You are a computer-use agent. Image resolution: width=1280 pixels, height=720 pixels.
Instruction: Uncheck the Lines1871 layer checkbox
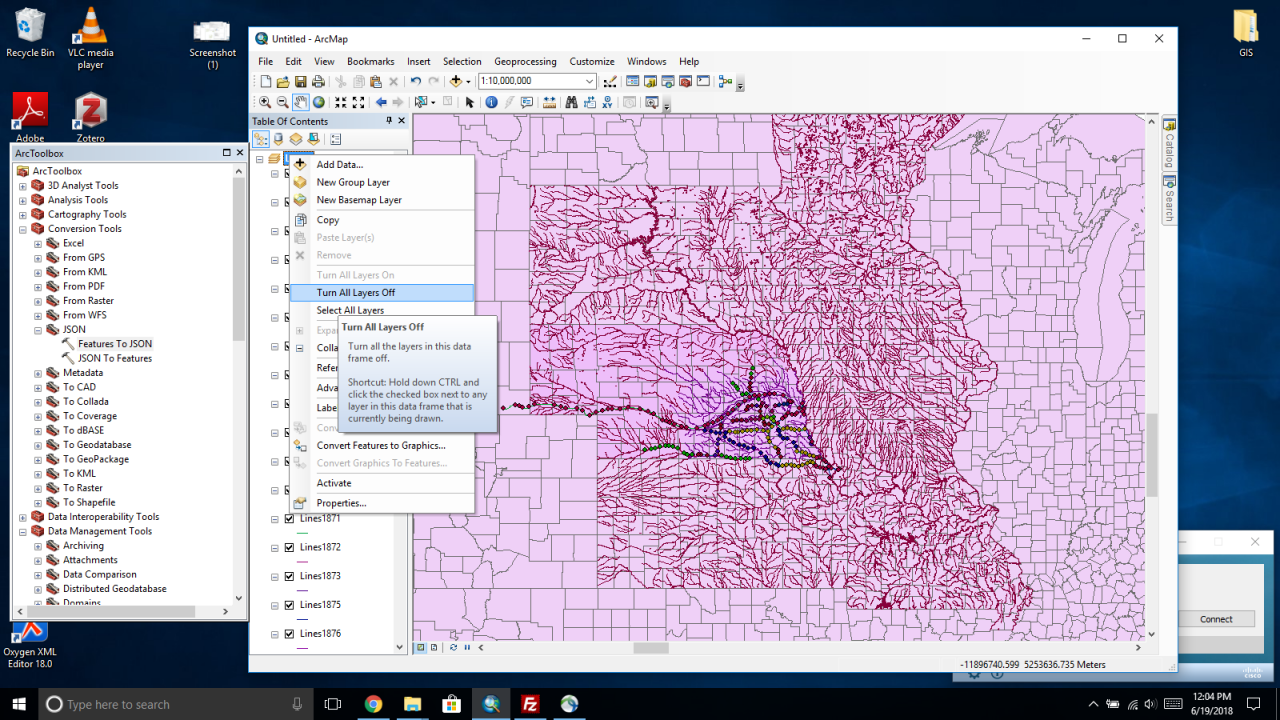click(x=290, y=519)
